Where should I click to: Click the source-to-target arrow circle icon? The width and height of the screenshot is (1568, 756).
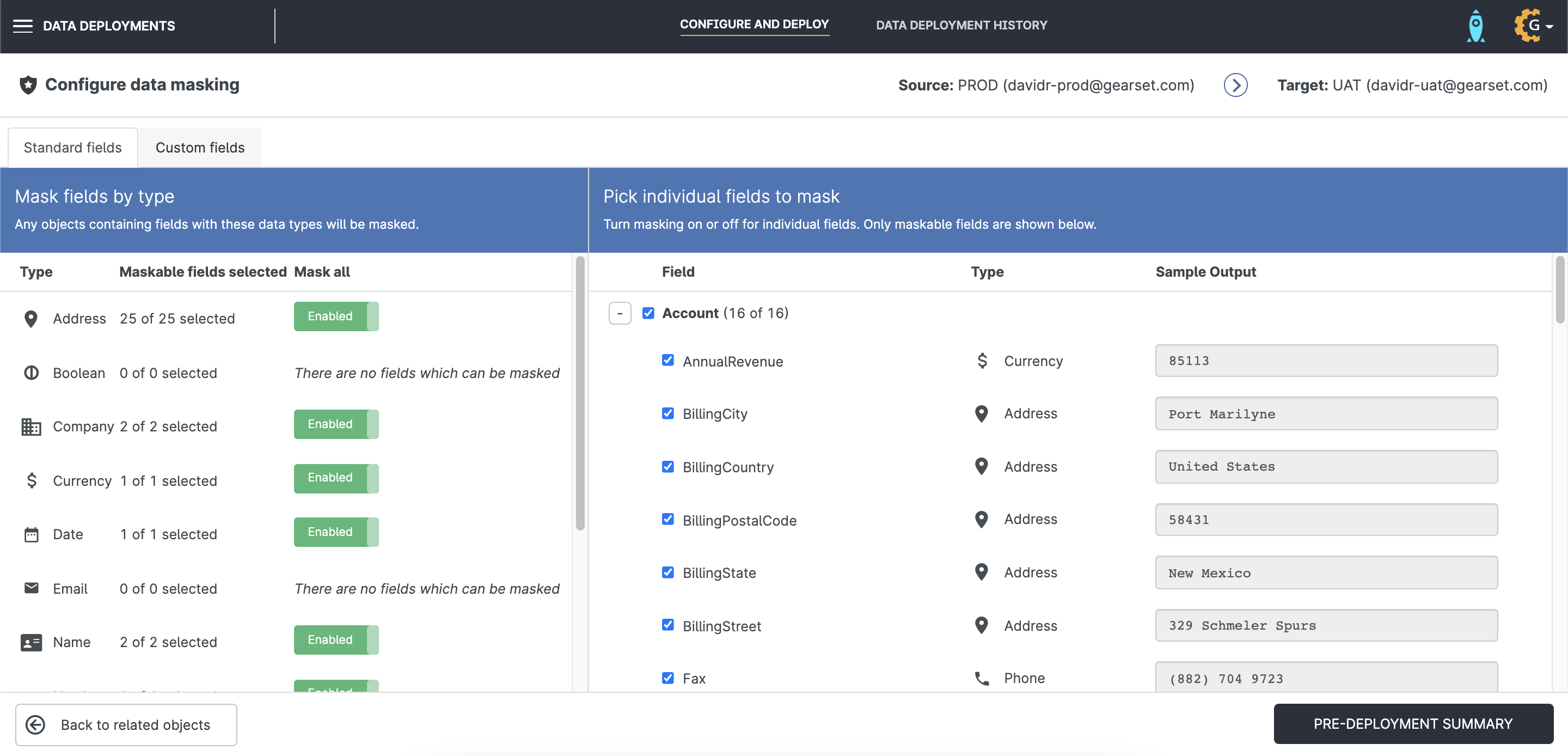coord(1236,86)
